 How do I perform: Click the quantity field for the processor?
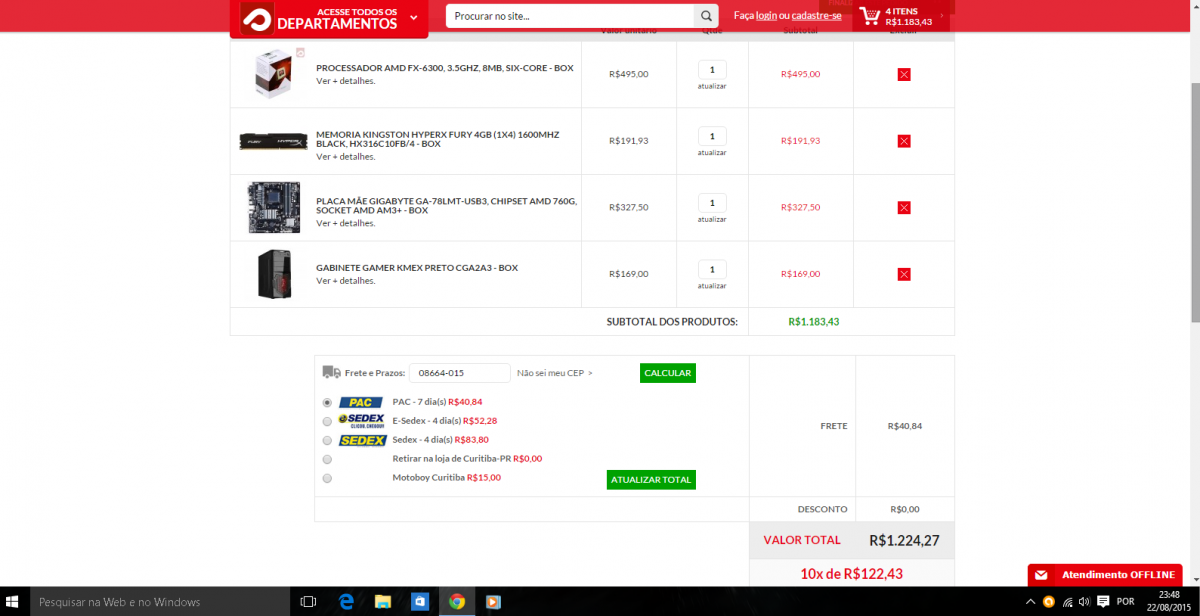(712, 70)
